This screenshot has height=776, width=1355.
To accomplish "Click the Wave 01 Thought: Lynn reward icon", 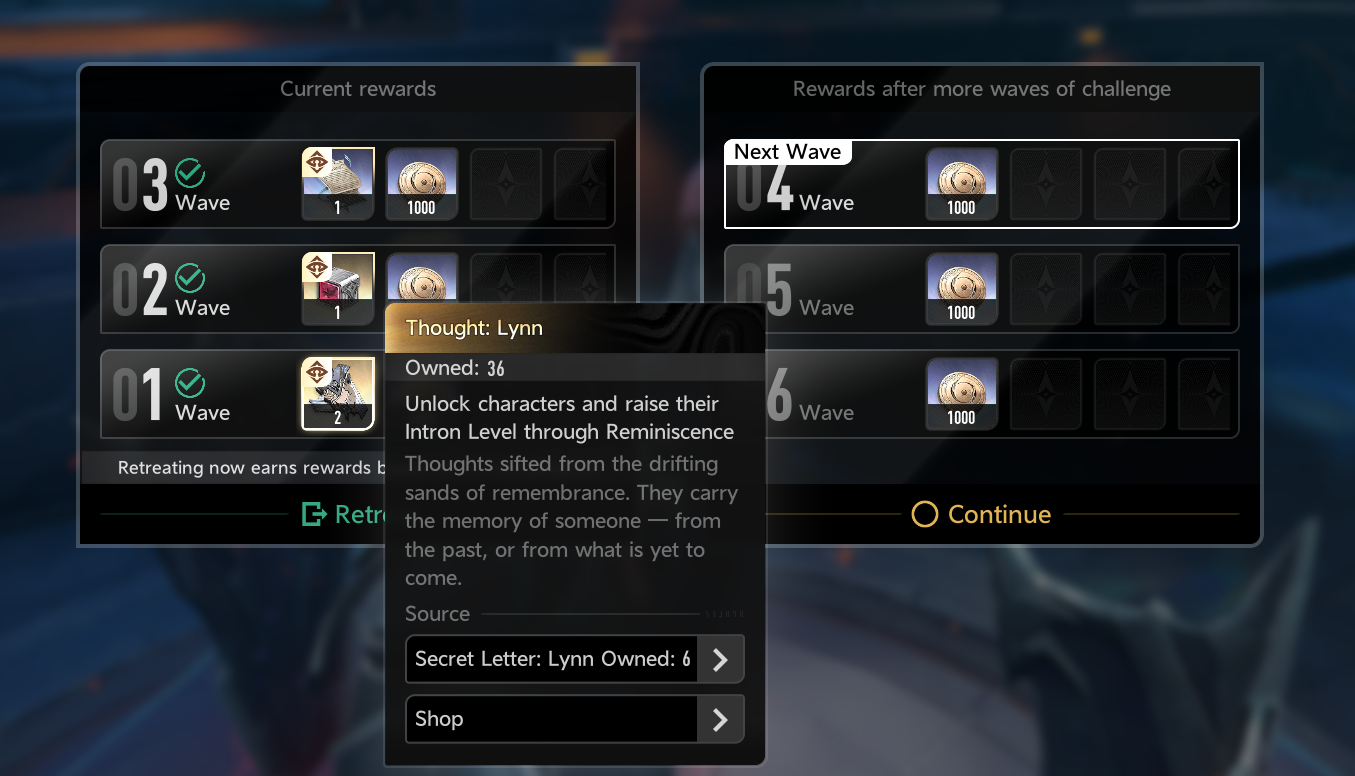I will pyautogui.click(x=338, y=394).
